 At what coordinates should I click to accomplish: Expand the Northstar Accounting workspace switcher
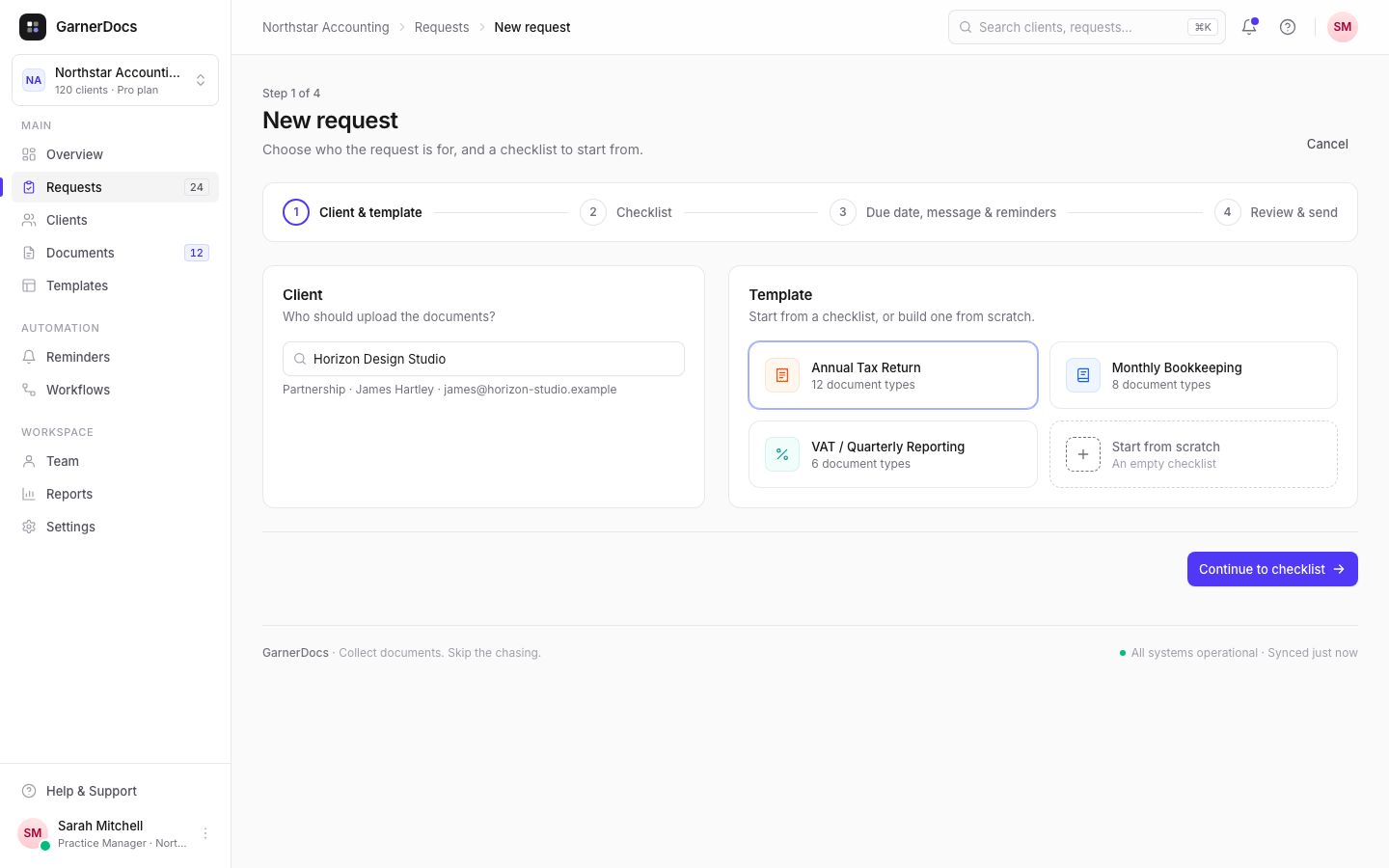116,80
